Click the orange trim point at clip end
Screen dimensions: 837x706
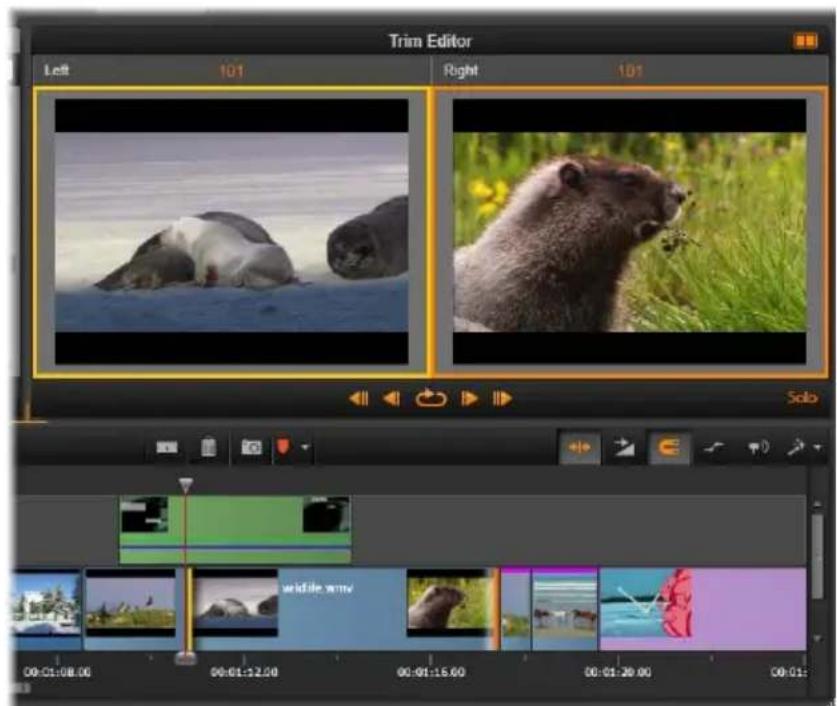[x=496, y=609]
